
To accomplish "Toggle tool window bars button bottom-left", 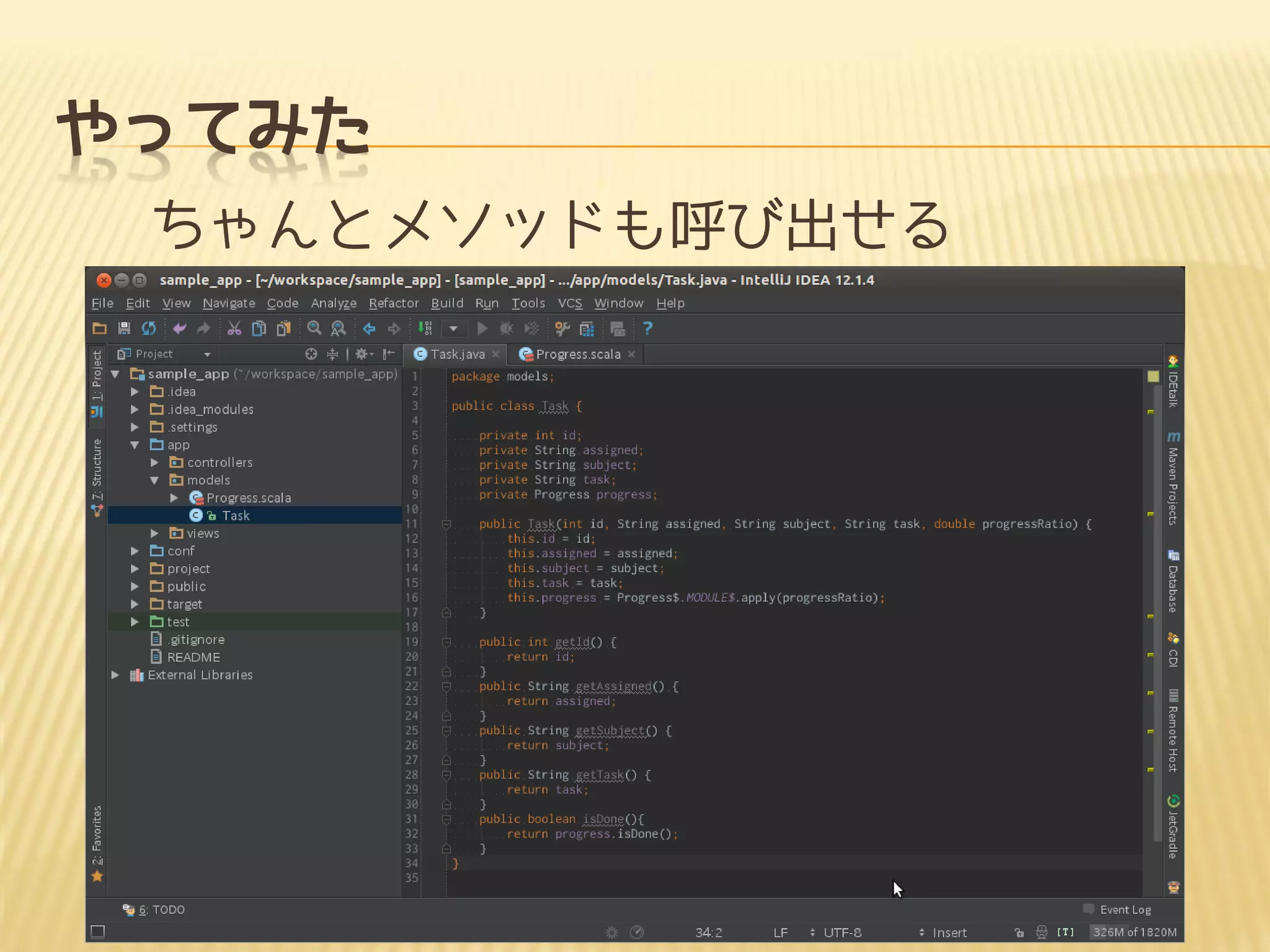I will (x=98, y=932).
